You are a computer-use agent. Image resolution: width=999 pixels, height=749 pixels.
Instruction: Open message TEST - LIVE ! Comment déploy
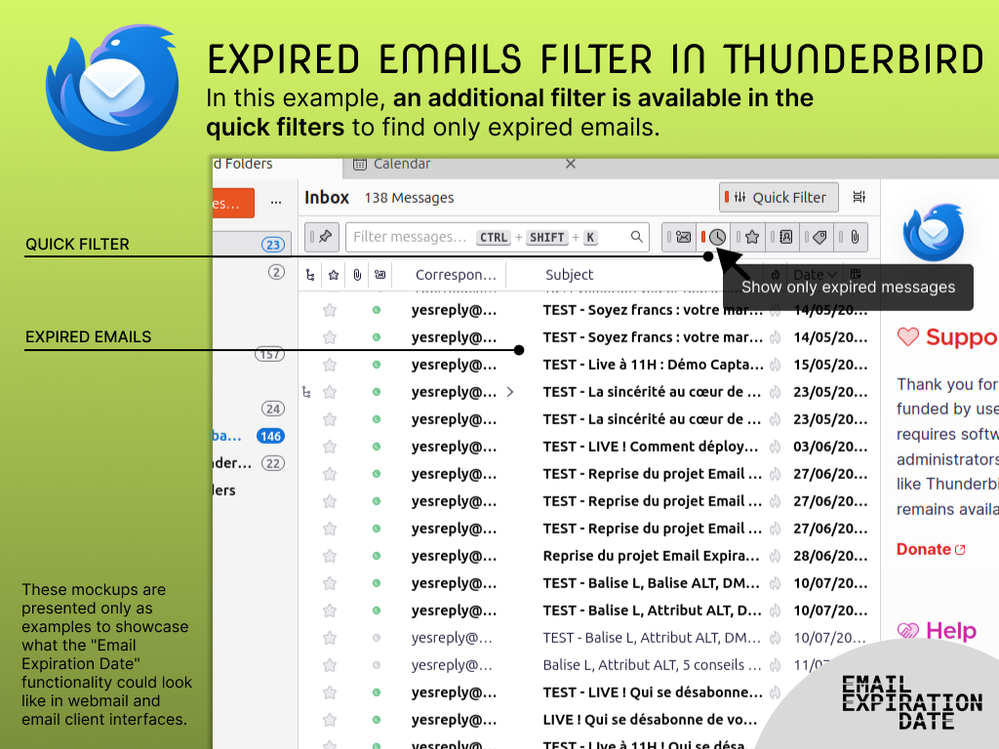pos(650,446)
